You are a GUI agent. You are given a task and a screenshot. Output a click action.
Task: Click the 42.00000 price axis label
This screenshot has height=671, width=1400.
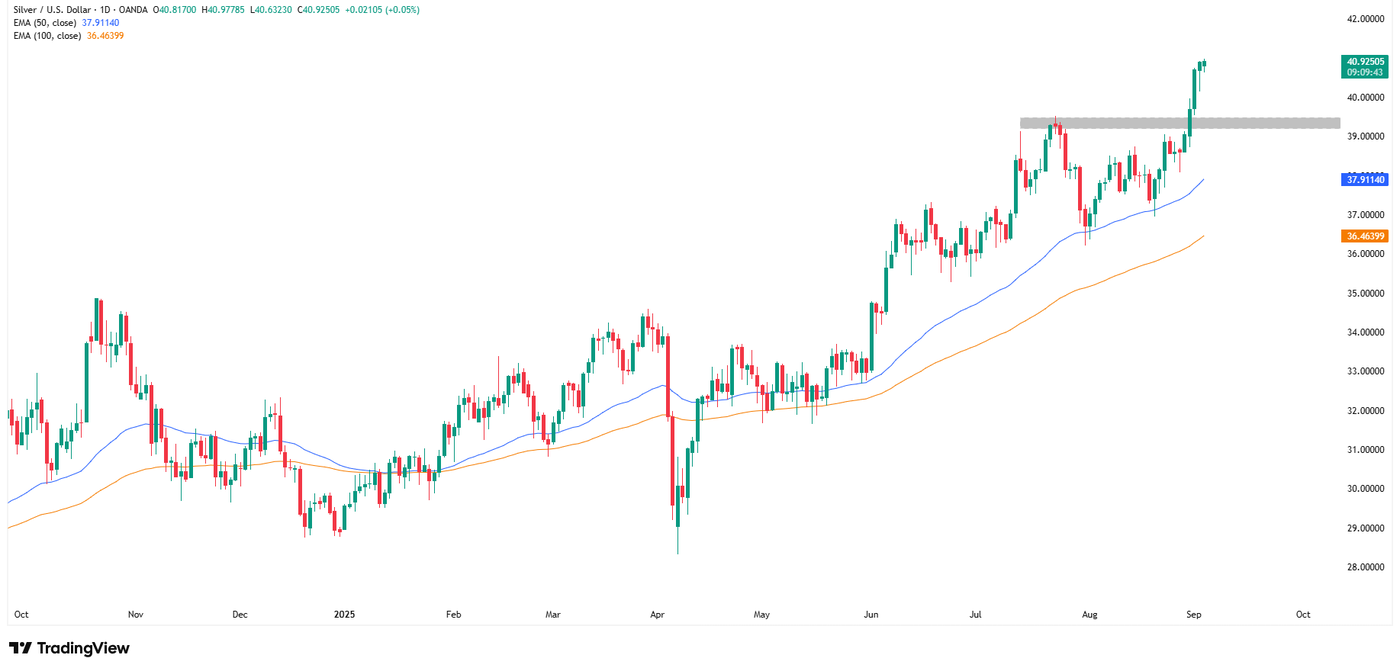pyautogui.click(x=1366, y=19)
